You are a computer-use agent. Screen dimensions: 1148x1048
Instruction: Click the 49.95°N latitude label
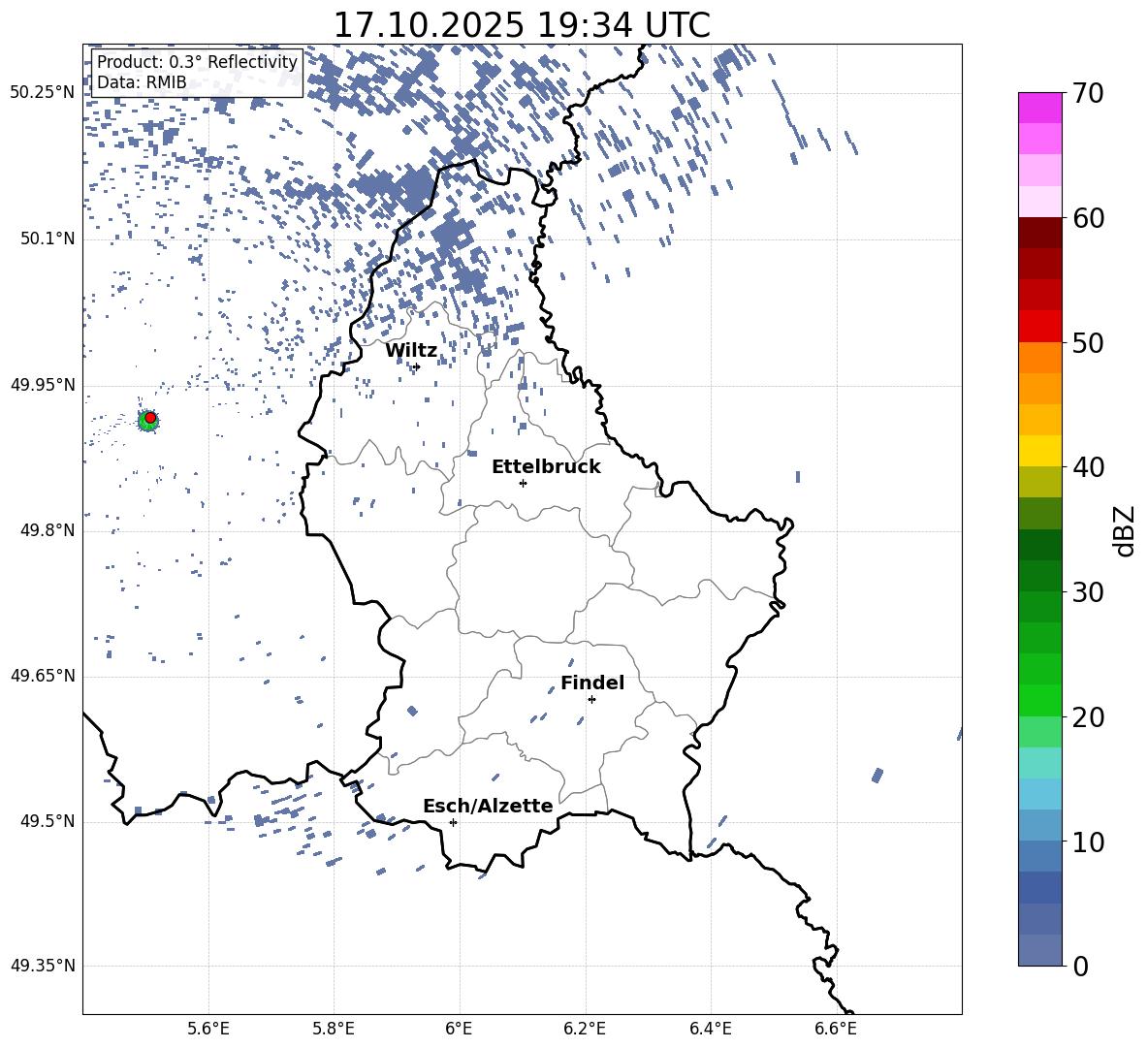43,385
